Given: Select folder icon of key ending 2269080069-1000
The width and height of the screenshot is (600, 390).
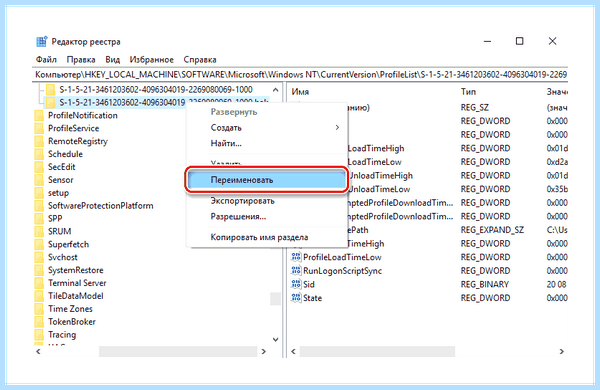Looking at the screenshot, I should click(51, 90).
